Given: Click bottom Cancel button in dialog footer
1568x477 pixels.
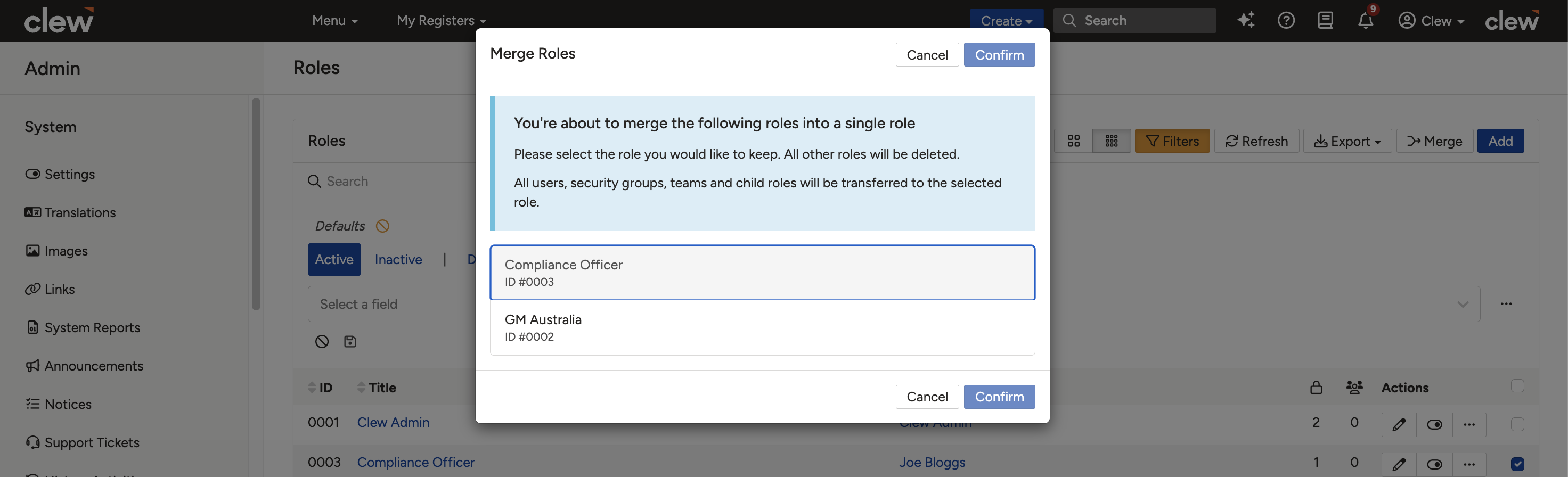Looking at the screenshot, I should 927,397.
